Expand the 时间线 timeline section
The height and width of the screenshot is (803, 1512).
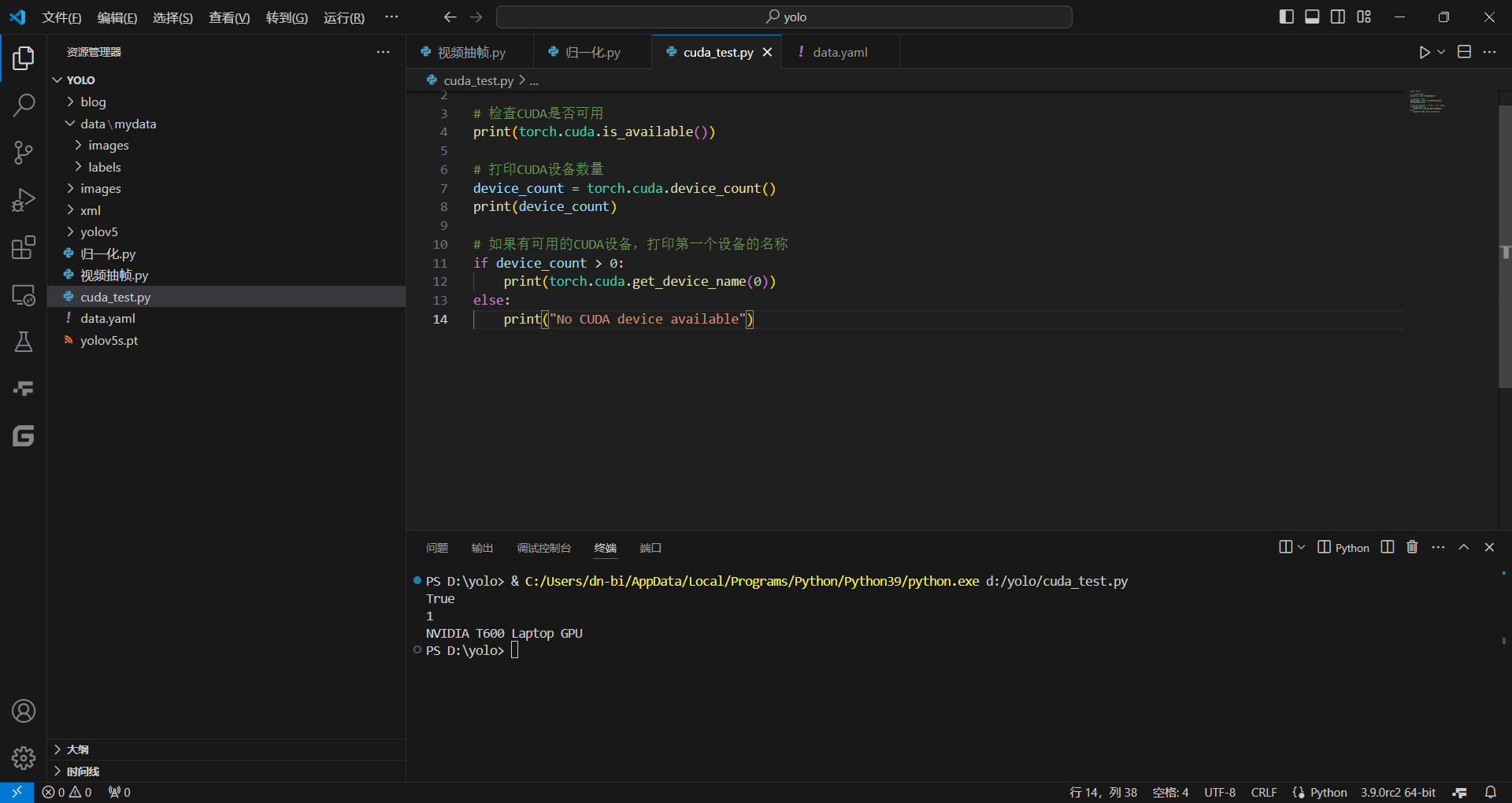(227, 772)
